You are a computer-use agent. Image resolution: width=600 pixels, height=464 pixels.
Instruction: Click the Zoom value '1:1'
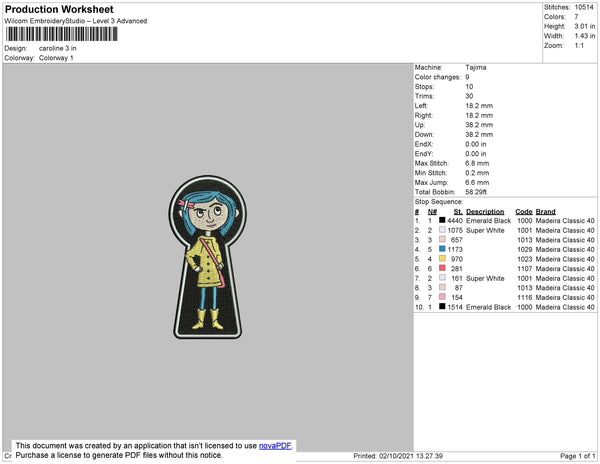[579, 46]
